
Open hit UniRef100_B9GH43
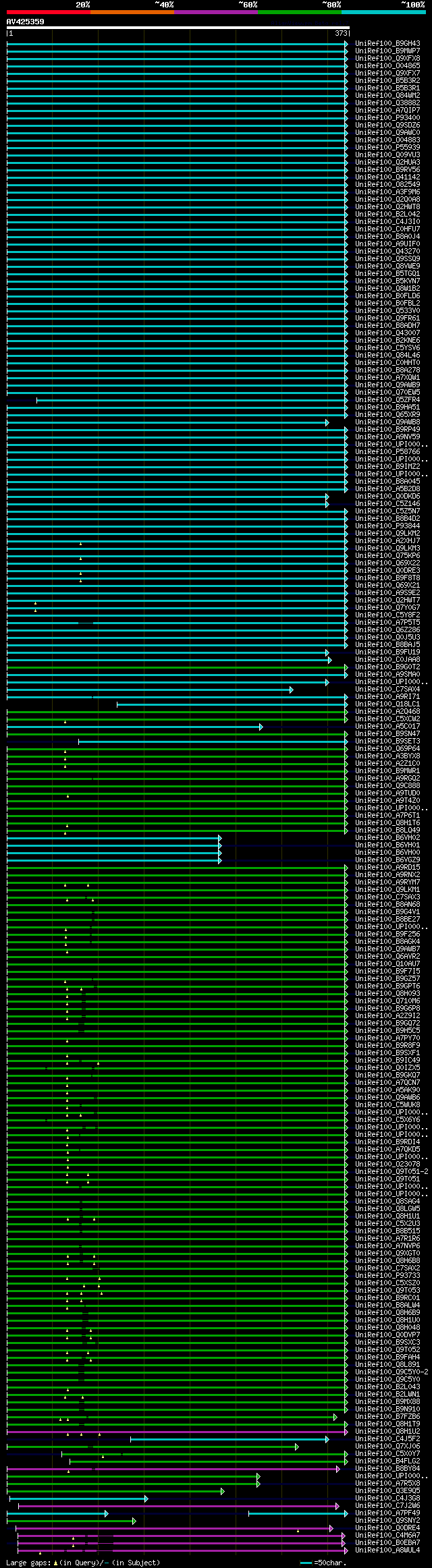(x=387, y=44)
